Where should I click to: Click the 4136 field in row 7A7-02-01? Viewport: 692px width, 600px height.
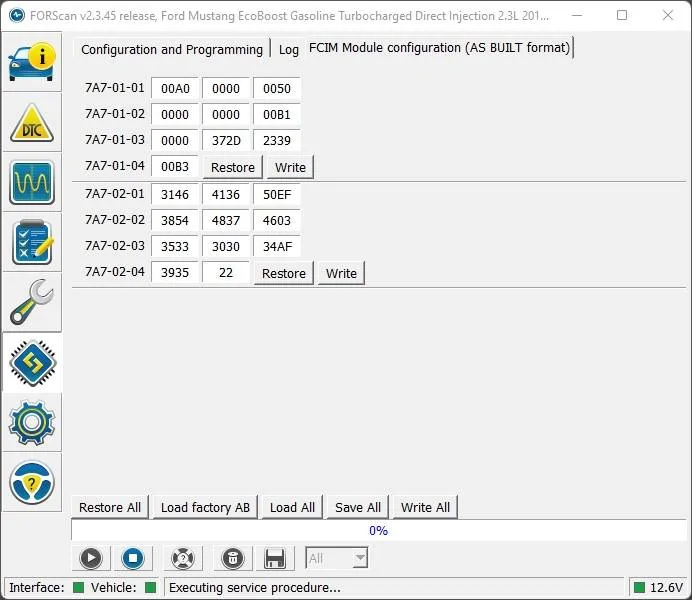(x=226, y=194)
